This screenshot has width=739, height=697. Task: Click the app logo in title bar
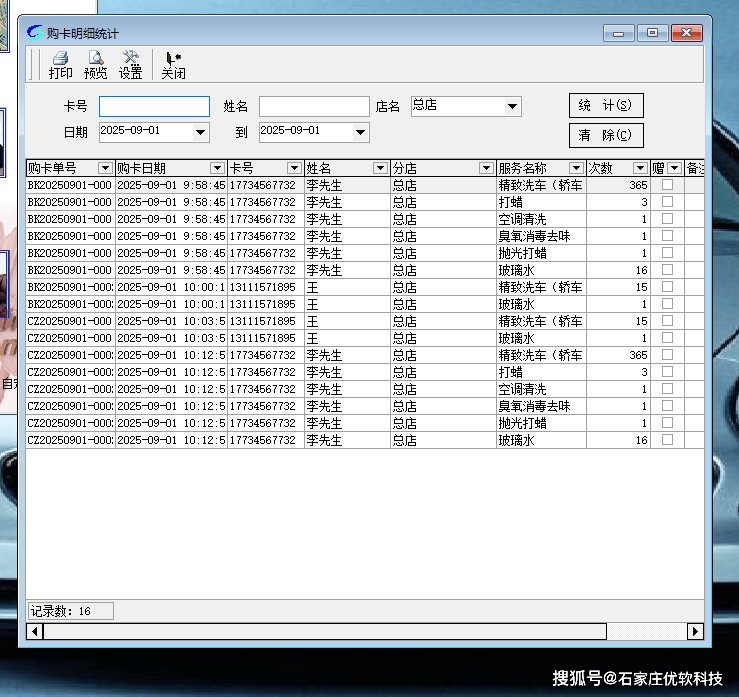point(34,33)
